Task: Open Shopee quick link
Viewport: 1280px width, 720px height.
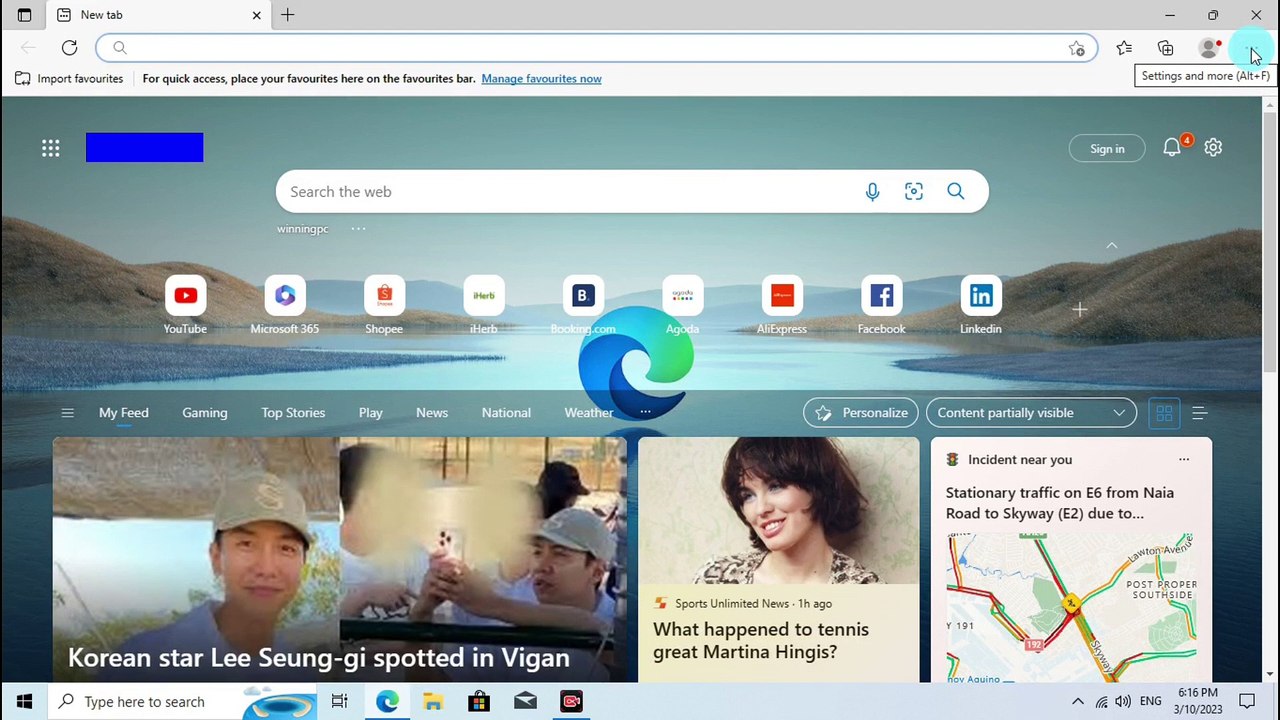Action: click(x=384, y=305)
